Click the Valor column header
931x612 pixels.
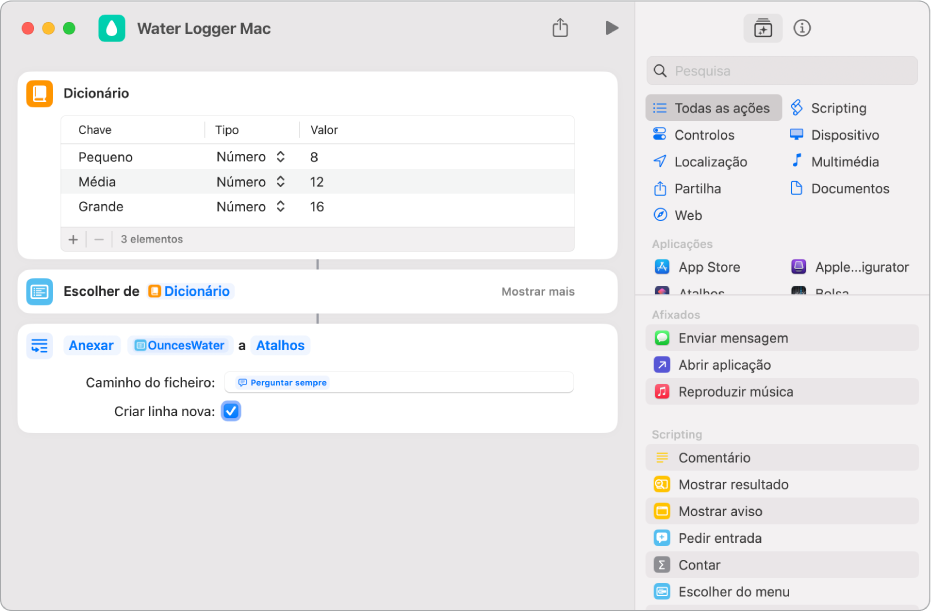[x=324, y=130]
